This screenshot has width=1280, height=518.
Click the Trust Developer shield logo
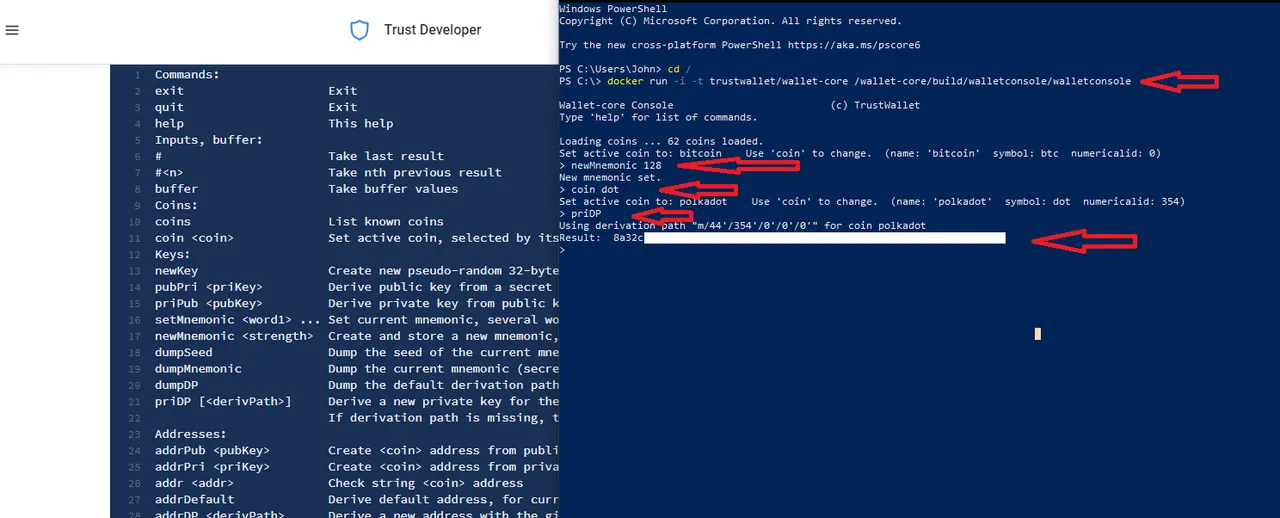click(x=359, y=30)
